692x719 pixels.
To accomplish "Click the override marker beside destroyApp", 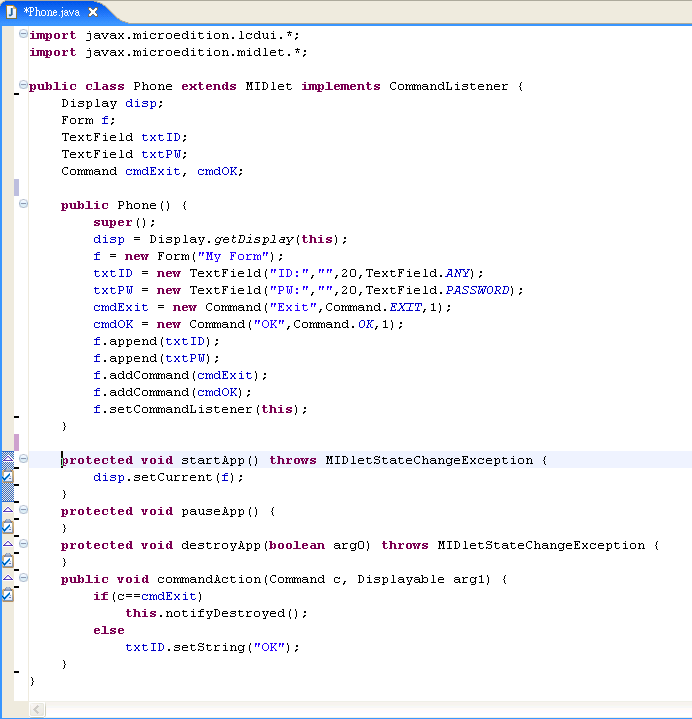I will tap(8, 543).
